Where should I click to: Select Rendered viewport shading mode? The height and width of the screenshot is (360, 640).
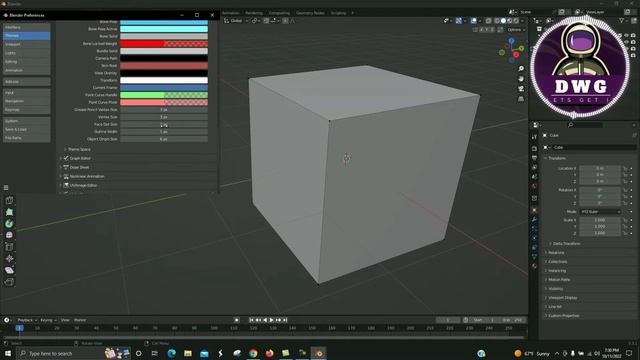[516, 20]
